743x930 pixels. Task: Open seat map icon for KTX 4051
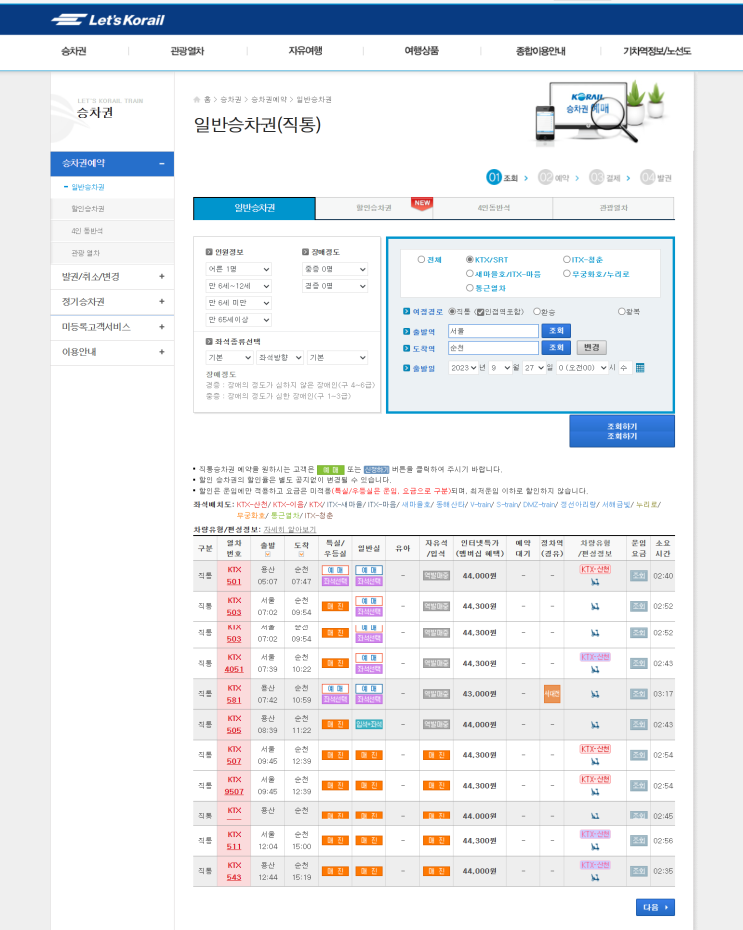pos(595,670)
